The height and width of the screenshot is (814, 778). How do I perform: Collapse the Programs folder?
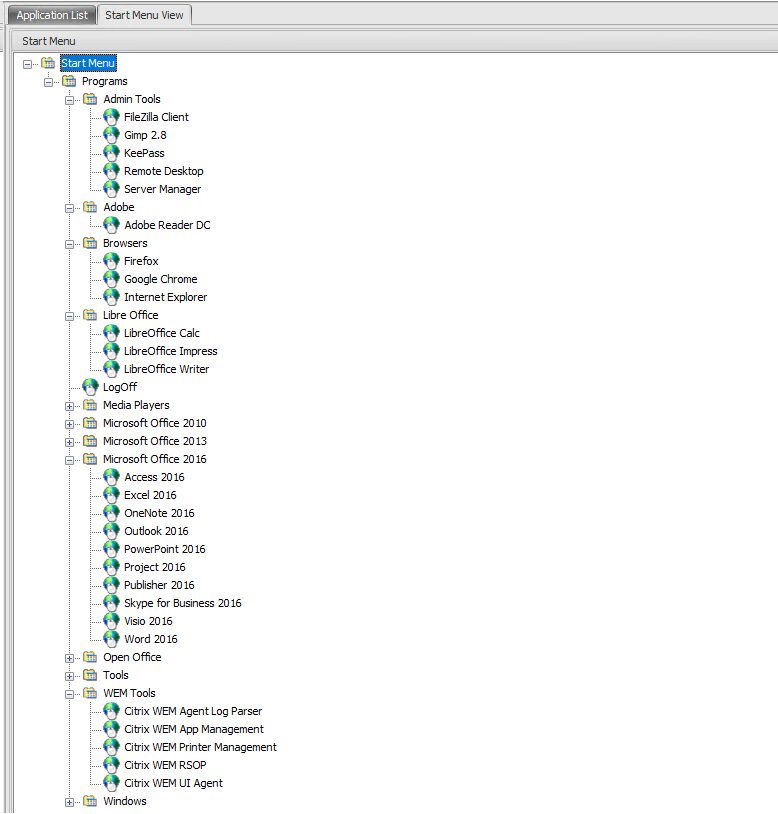point(48,82)
